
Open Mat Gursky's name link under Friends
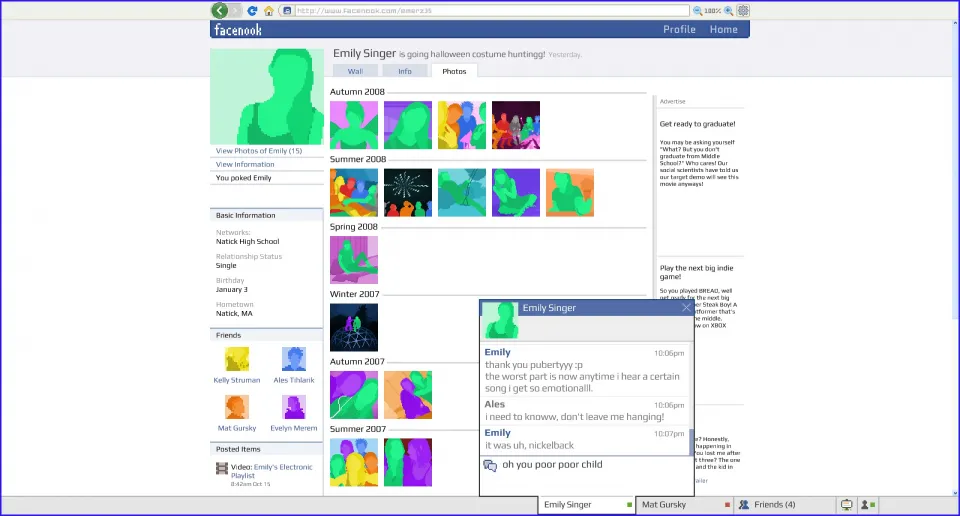point(237,428)
